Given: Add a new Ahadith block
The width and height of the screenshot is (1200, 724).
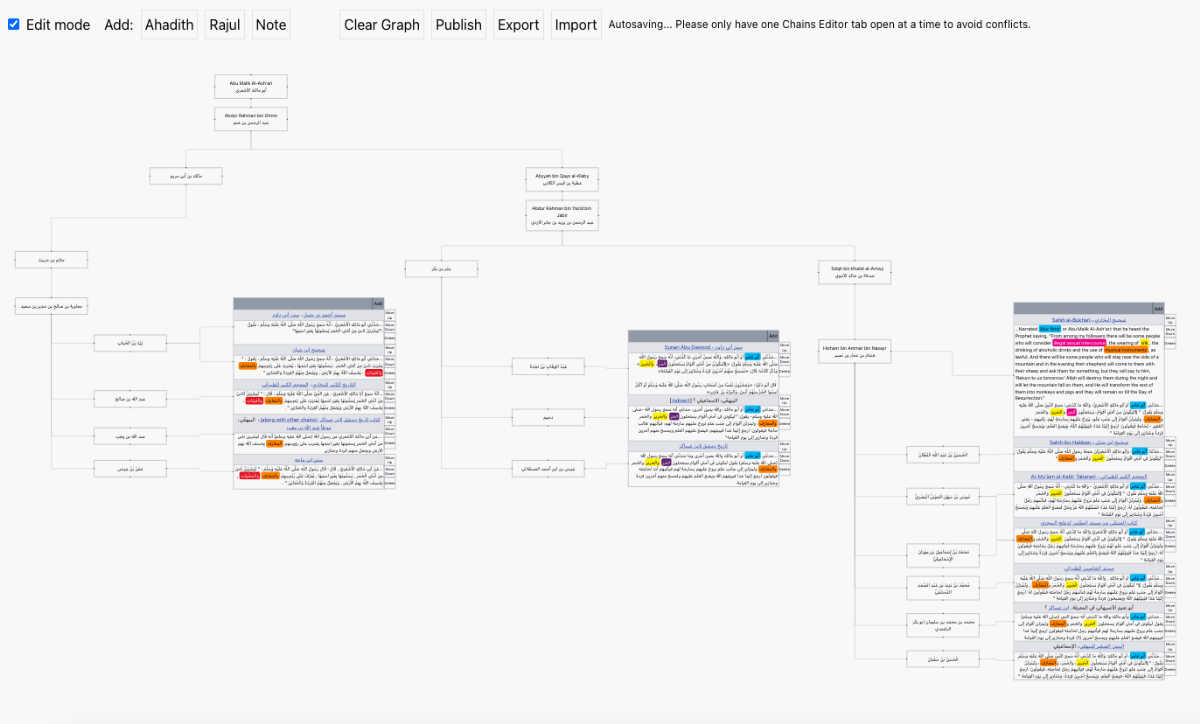Looking at the screenshot, I should click(x=169, y=25).
